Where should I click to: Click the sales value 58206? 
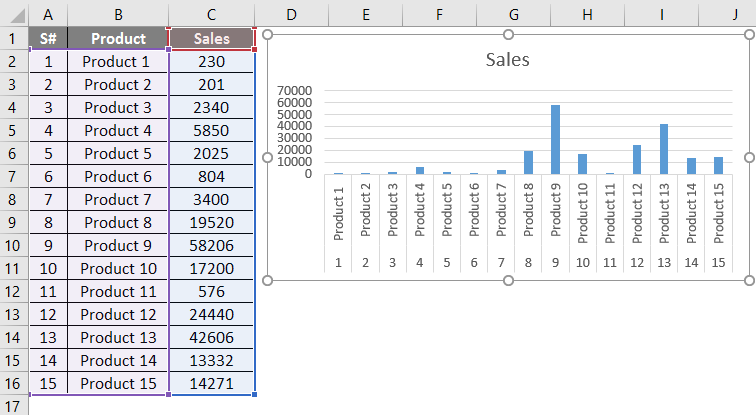click(211, 245)
